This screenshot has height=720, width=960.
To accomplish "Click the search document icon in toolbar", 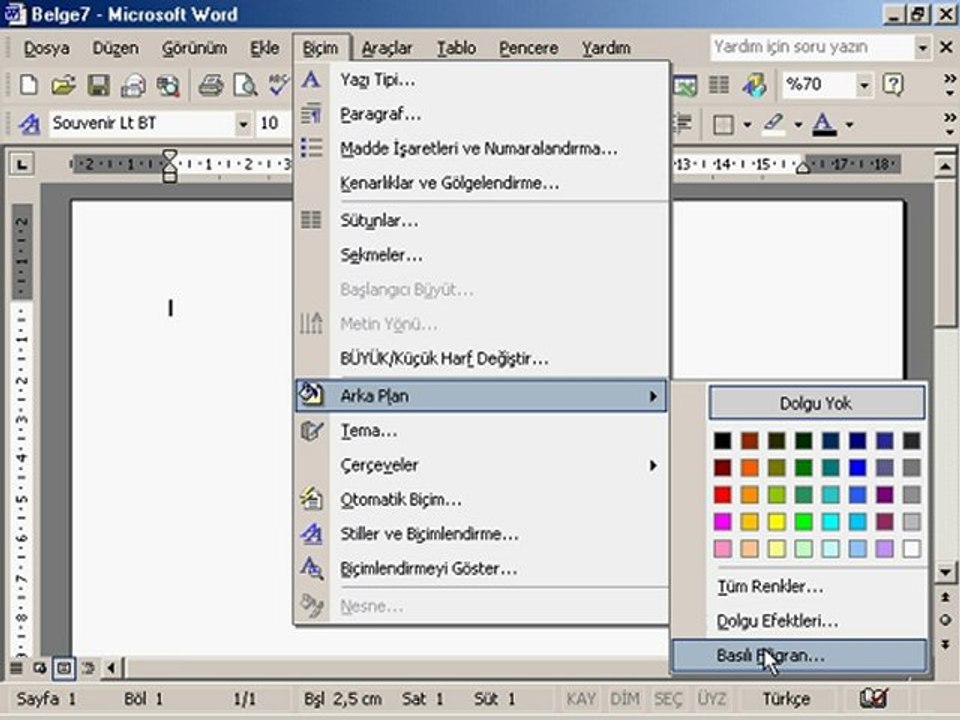I will coord(168,84).
